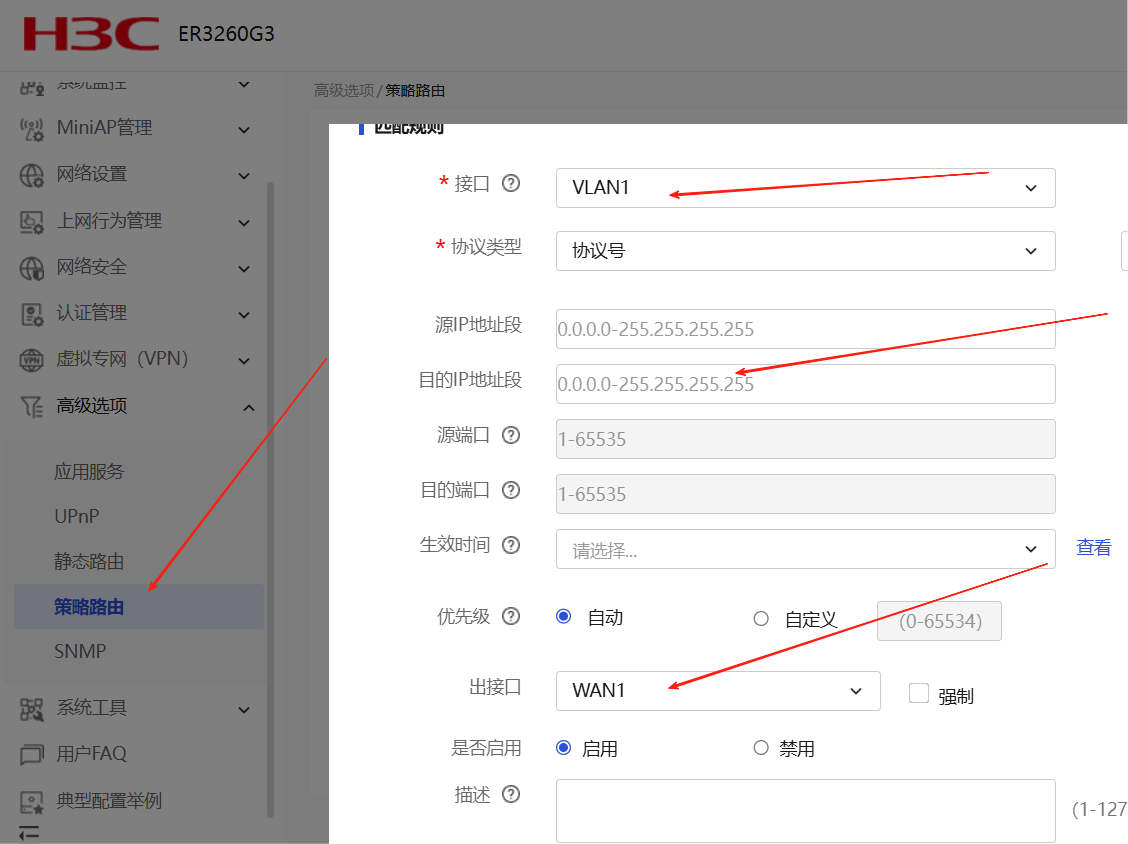
Task: Click help icon next to 描述
Action: 511,794
